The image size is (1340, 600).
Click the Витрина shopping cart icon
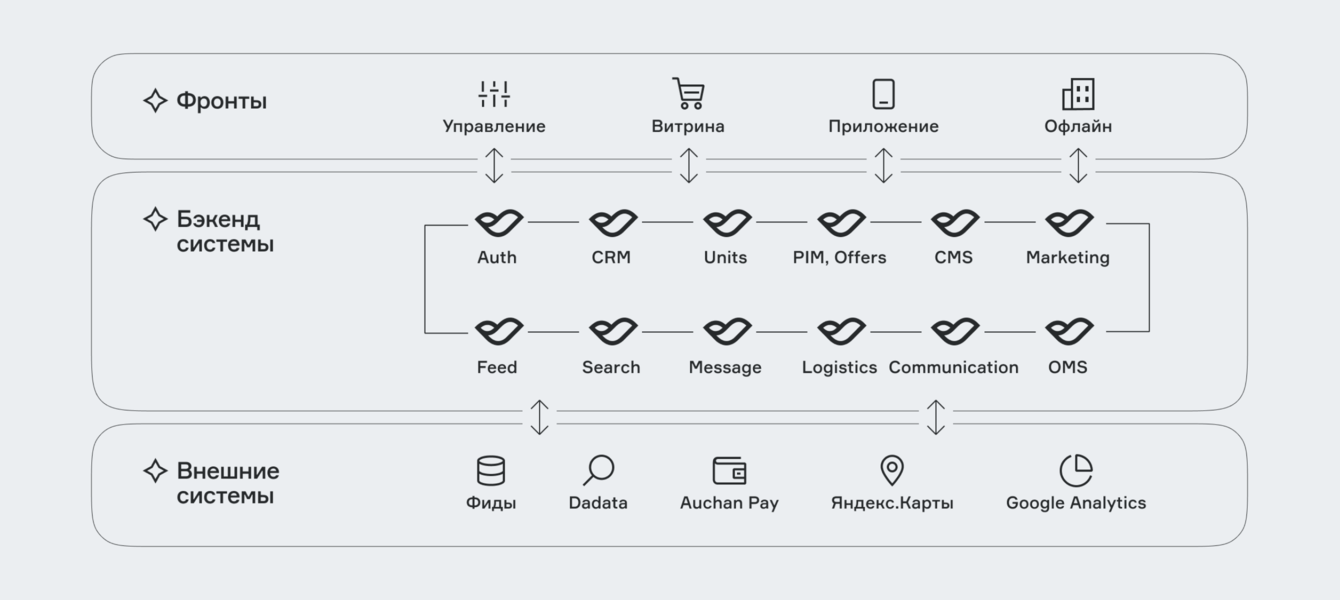(688, 94)
